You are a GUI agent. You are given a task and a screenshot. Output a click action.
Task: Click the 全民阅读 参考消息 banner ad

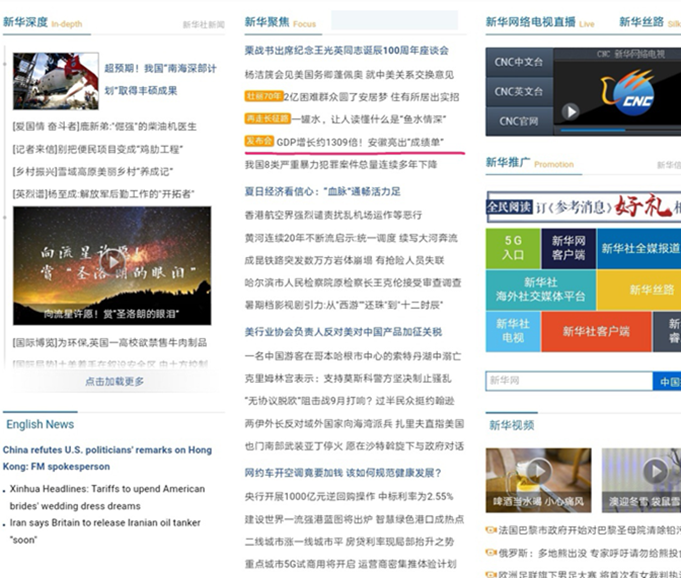click(x=584, y=207)
